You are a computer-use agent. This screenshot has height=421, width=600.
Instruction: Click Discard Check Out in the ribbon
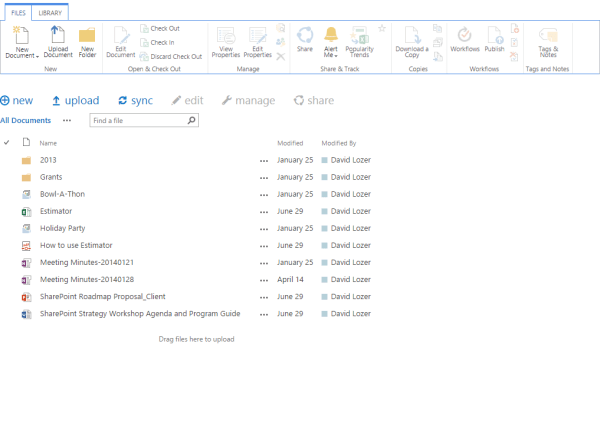coord(171,57)
